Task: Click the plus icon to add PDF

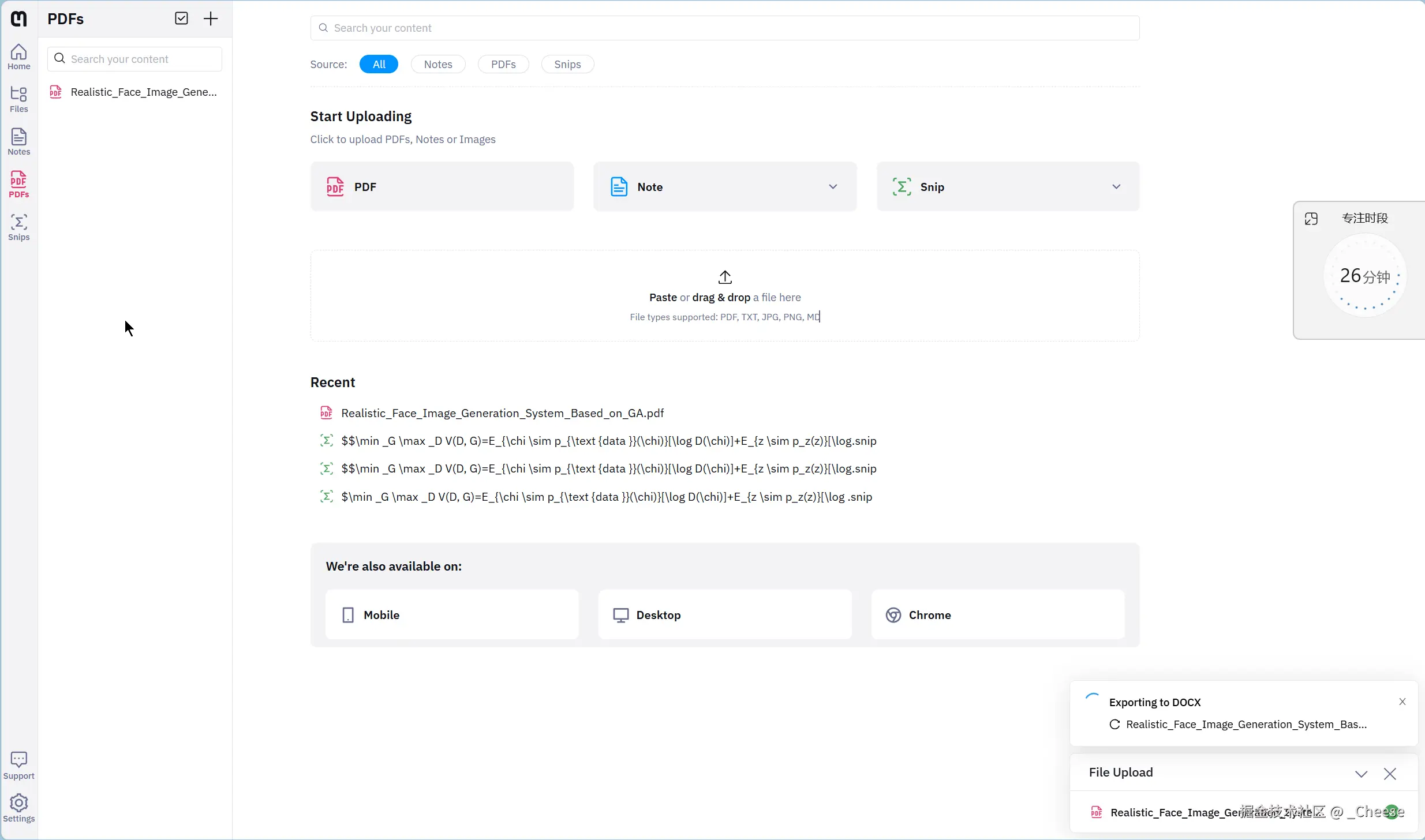Action: pyautogui.click(x=211, y=18)
